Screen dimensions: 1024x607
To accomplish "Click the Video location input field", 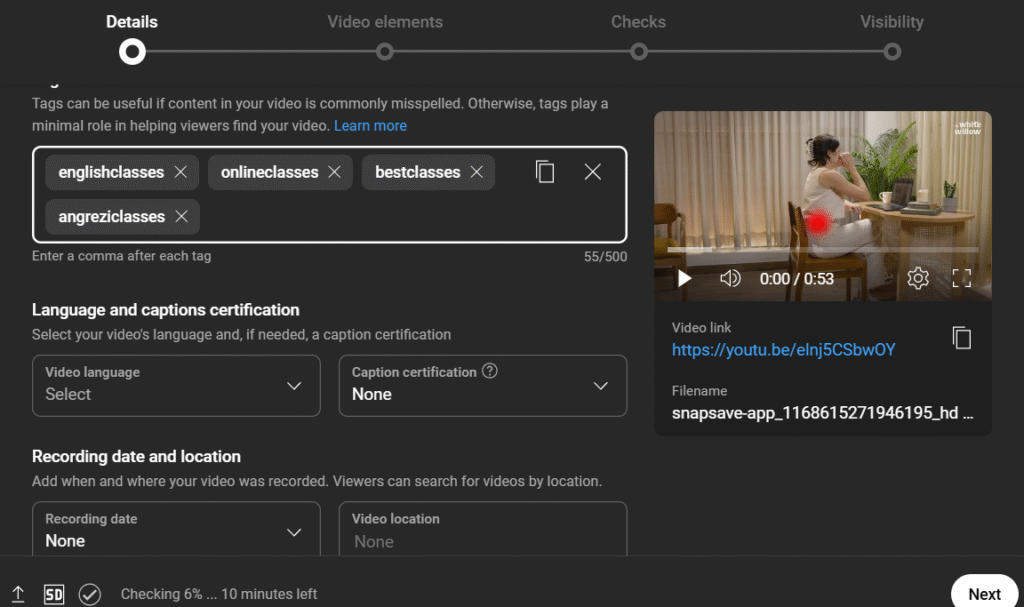I will 483,540.
